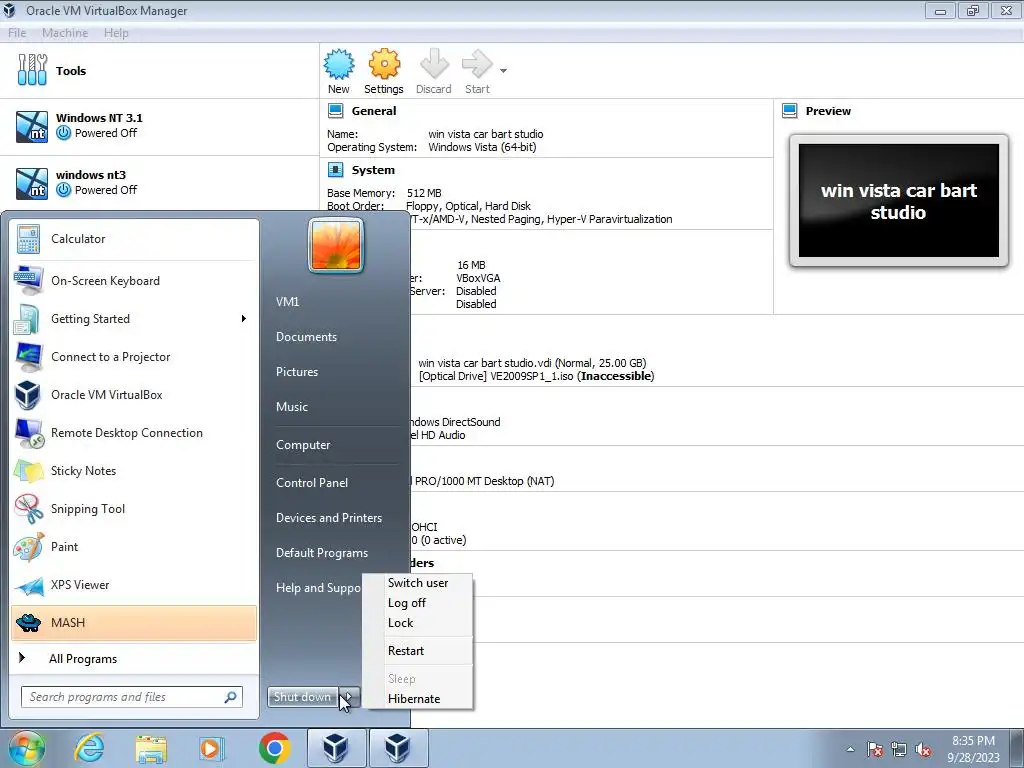Open the Help menu in VirtualBox
The image size is (1024, 768).
pos(116,33)
